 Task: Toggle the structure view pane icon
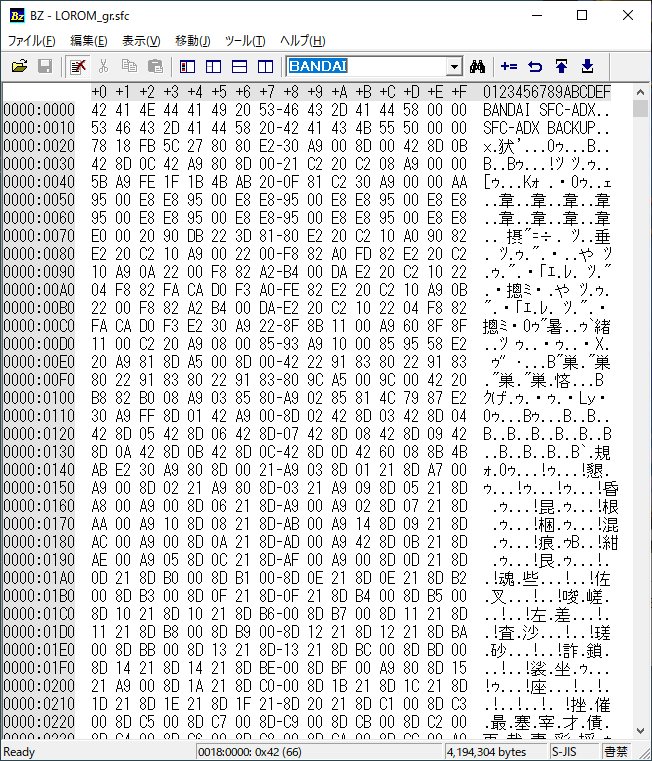[x=214, y=66]
